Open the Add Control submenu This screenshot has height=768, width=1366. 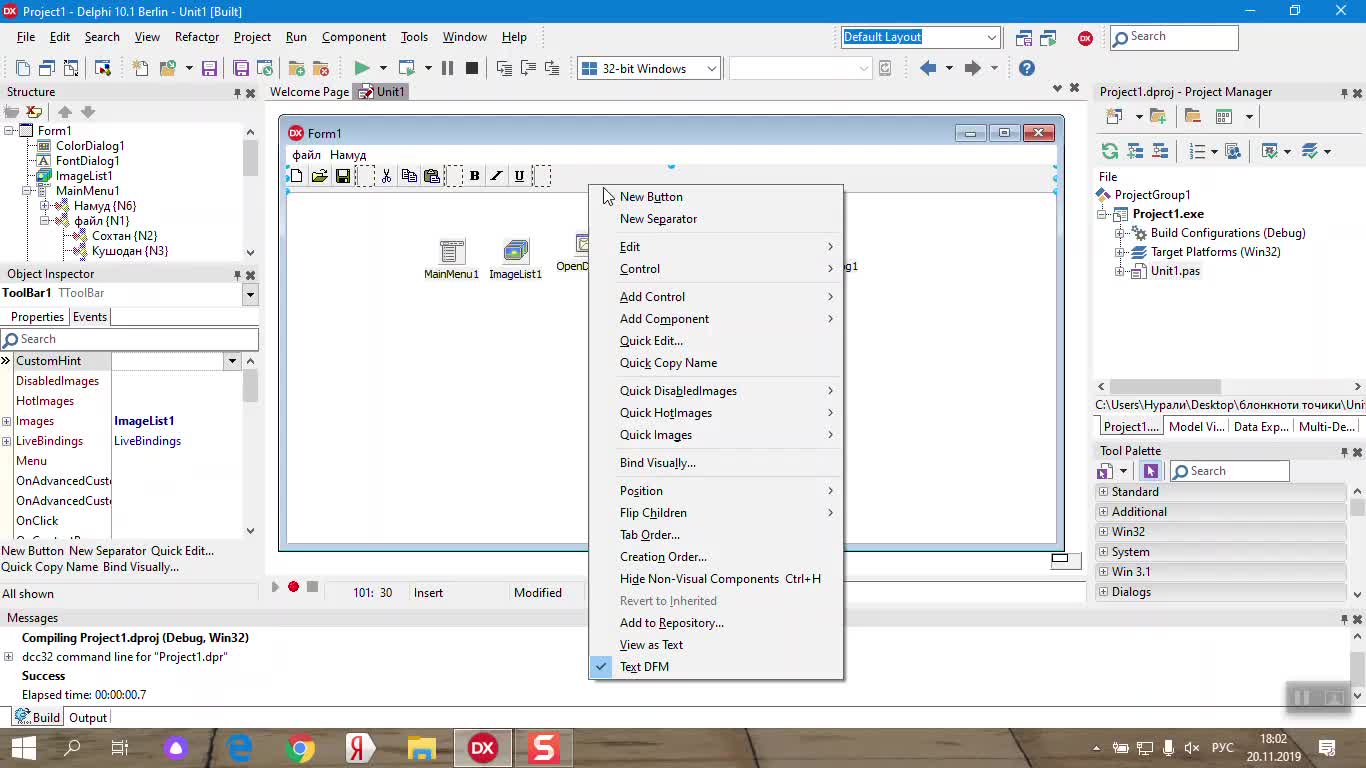(x=715, y=297)
